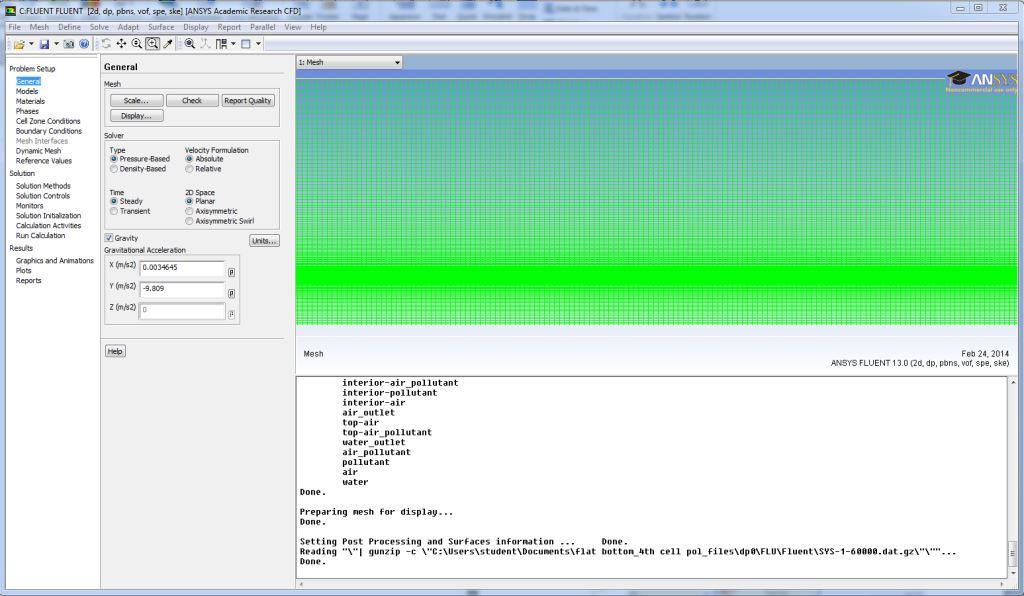Open Cell Zone Conditions task page
The image size is (1024, 596).
click(x=48, y=121)
